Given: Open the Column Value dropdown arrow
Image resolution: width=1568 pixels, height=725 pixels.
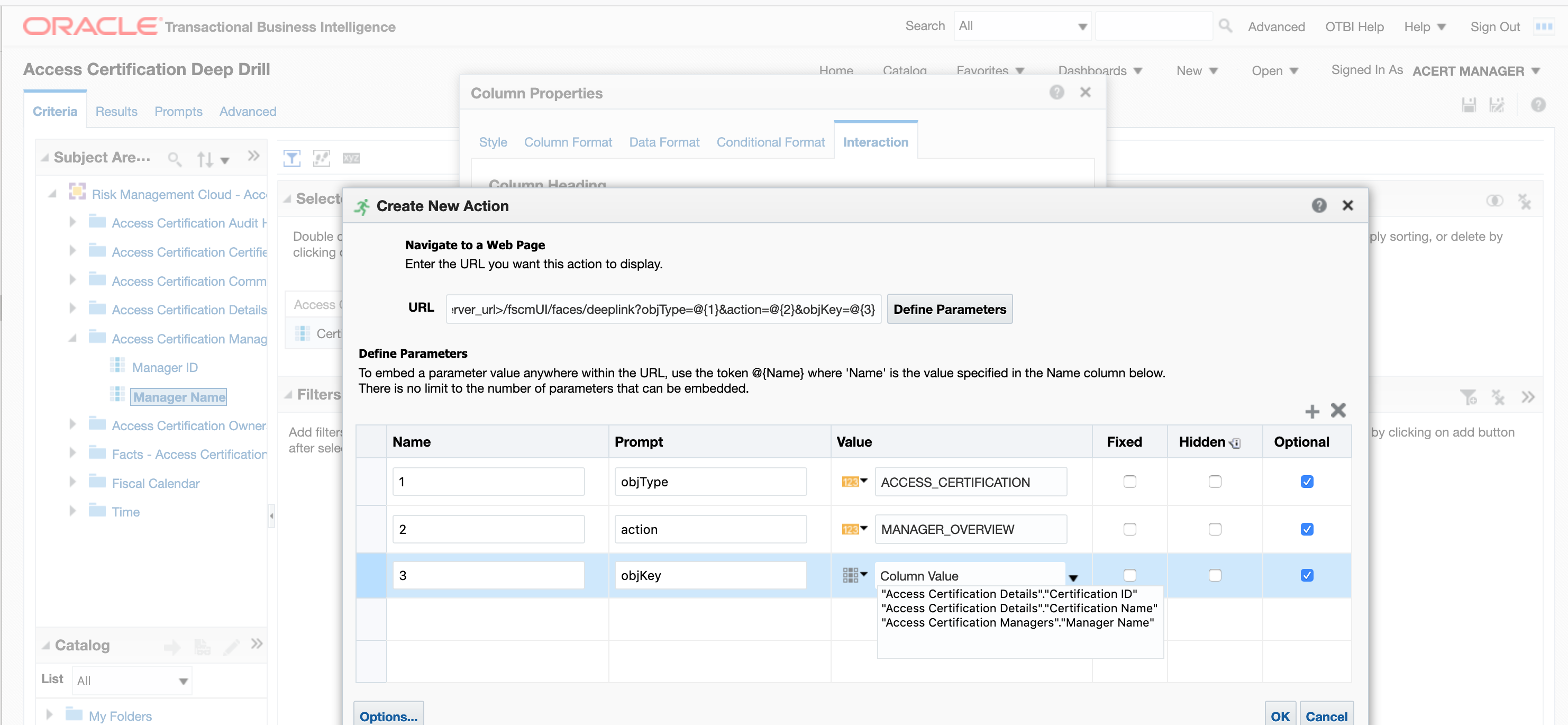Looking at the screenshot, I should 1073,578.
